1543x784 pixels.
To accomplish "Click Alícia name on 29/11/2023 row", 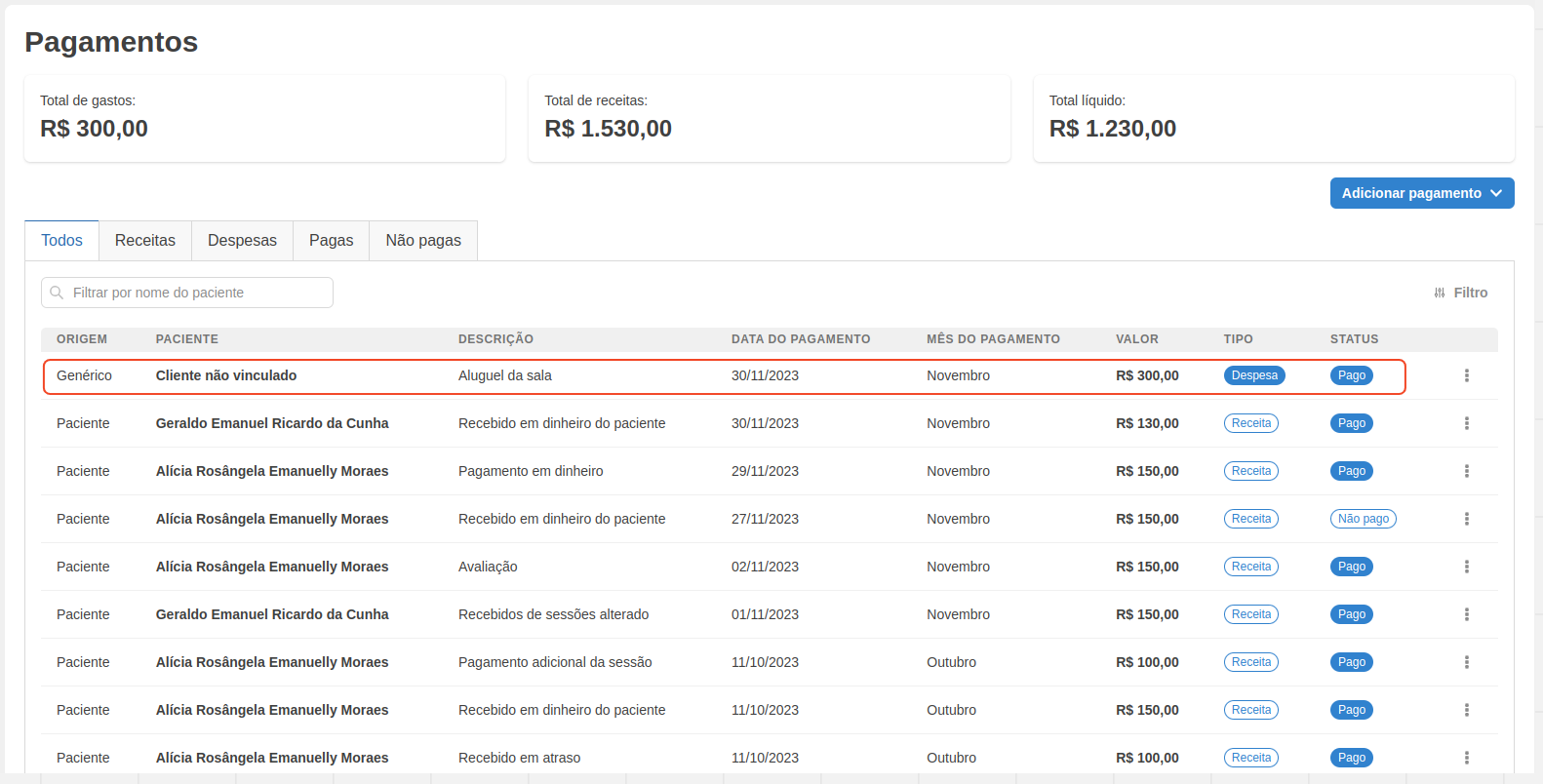I will [272, 471].
